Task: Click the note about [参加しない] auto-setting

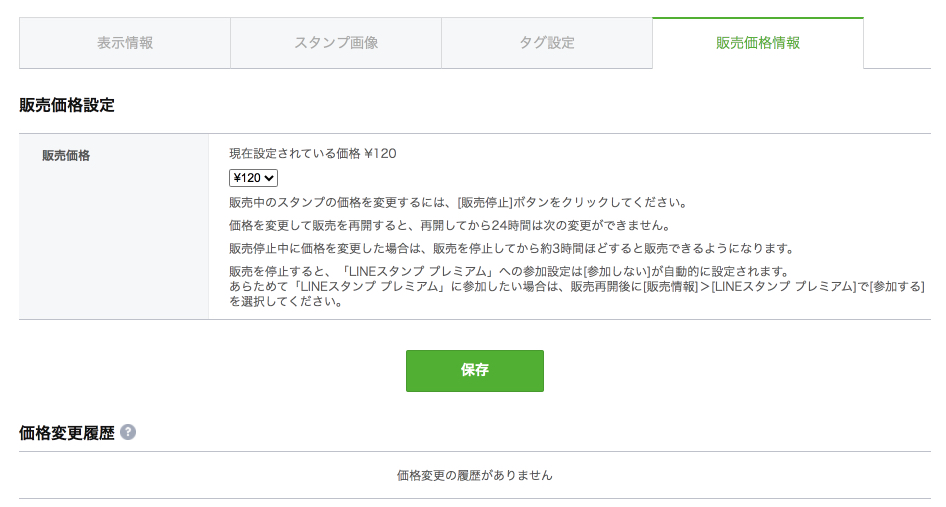Action: pyautogui.click(x=509, y=271)
